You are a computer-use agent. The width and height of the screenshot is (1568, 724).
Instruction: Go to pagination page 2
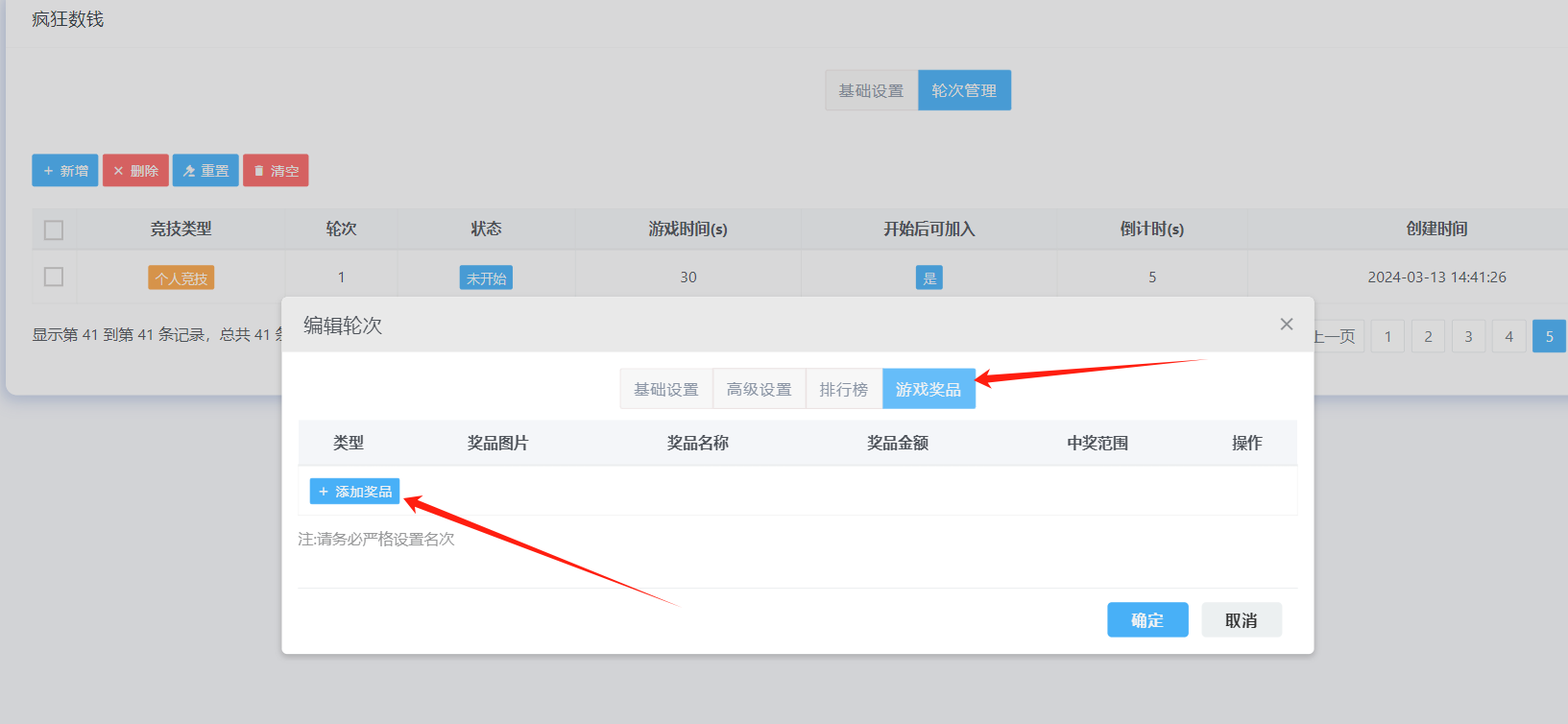click(x=1428, y=336)
